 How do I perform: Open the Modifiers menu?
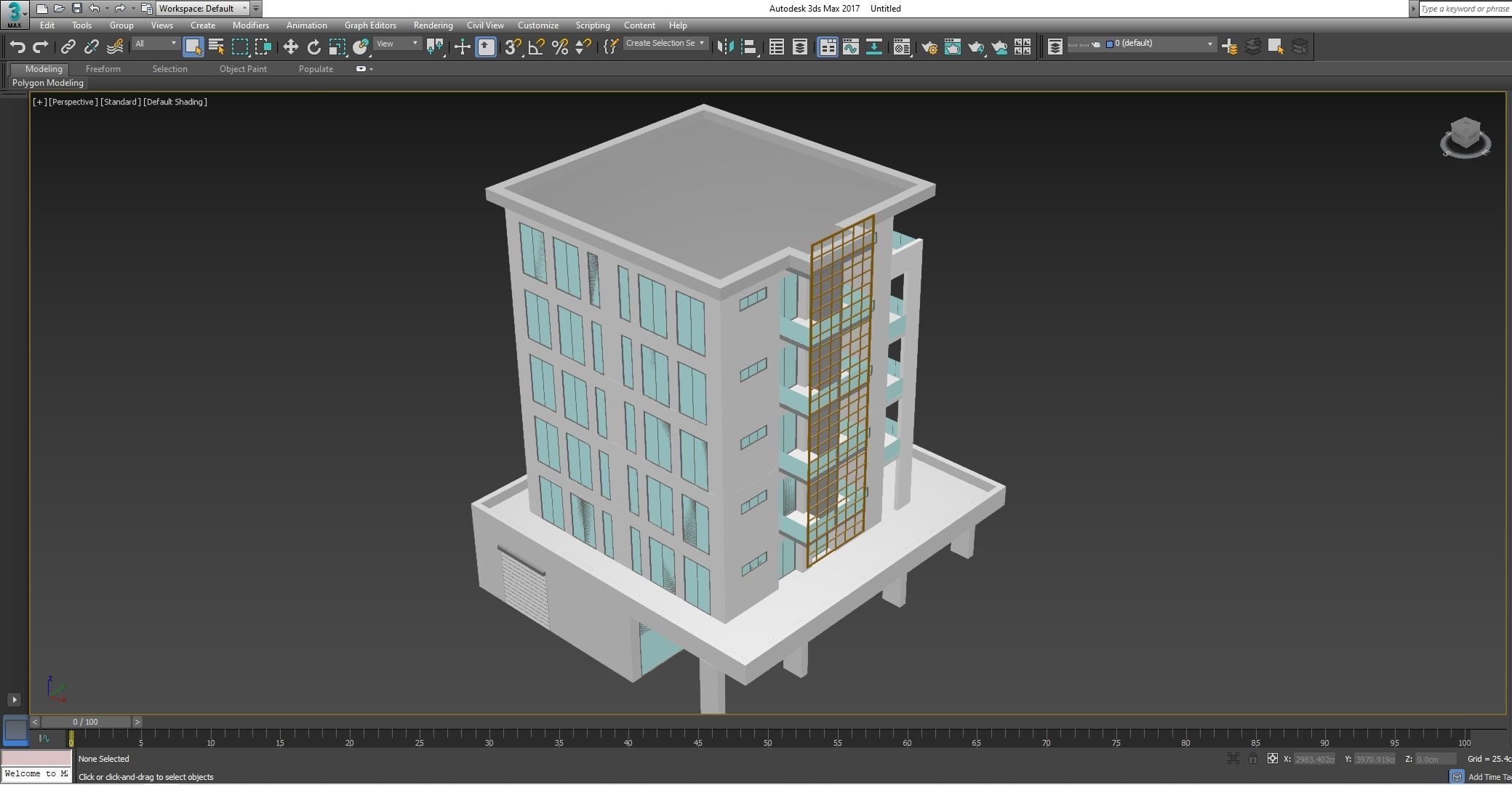[x=250, y=25]
